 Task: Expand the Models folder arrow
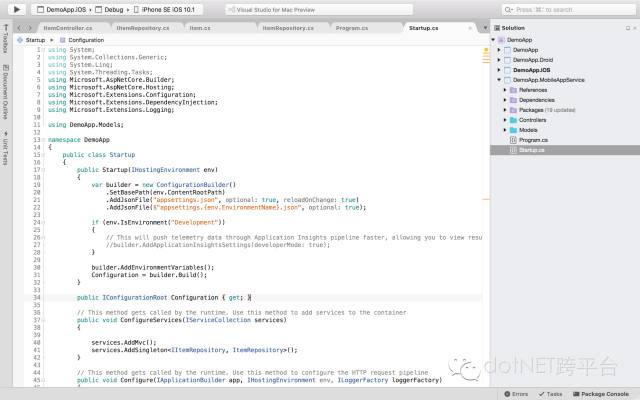(505, 130)
